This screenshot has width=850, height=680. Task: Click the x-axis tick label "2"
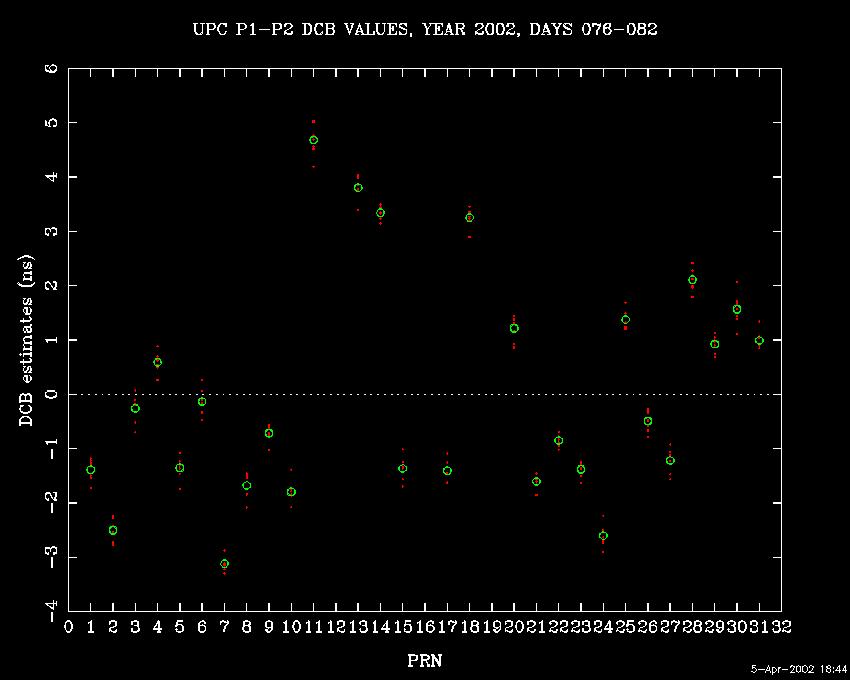click(x=113, y=627)
